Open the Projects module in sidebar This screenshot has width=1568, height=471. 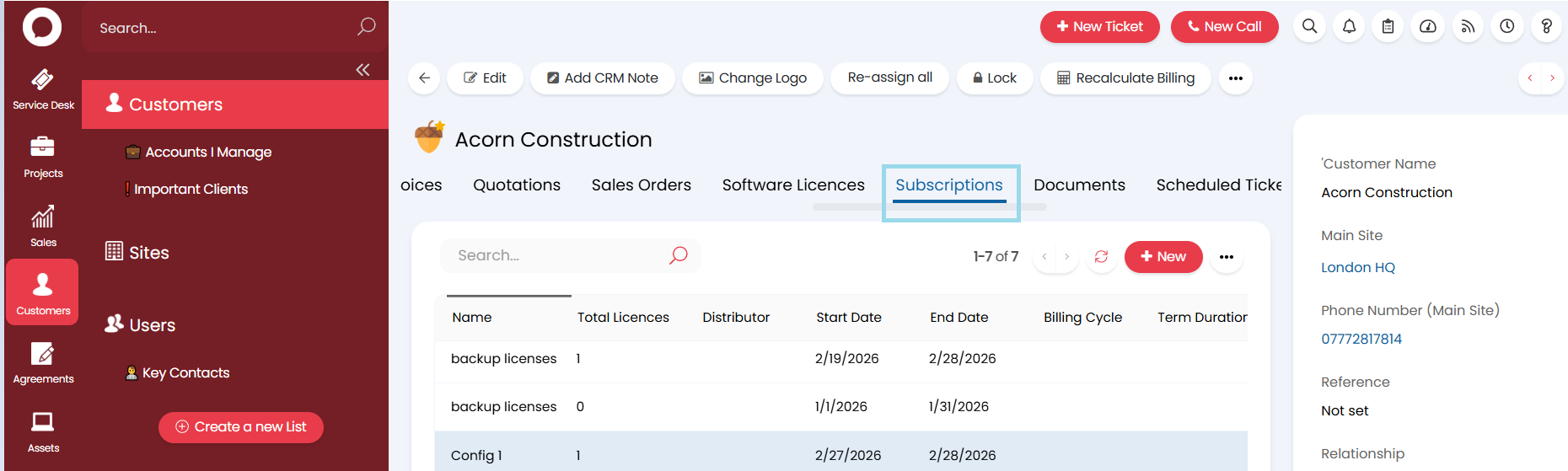click(x=43, y=157)
